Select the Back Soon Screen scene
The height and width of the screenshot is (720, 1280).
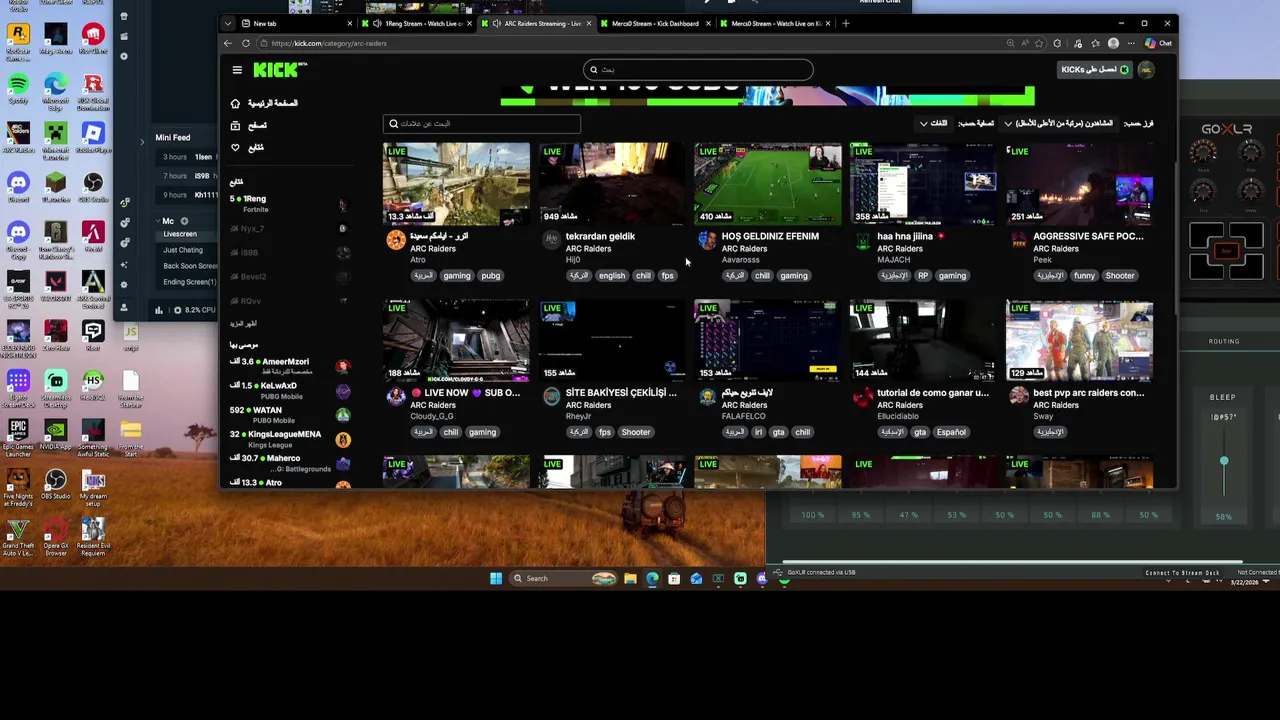tap(190, 266)
